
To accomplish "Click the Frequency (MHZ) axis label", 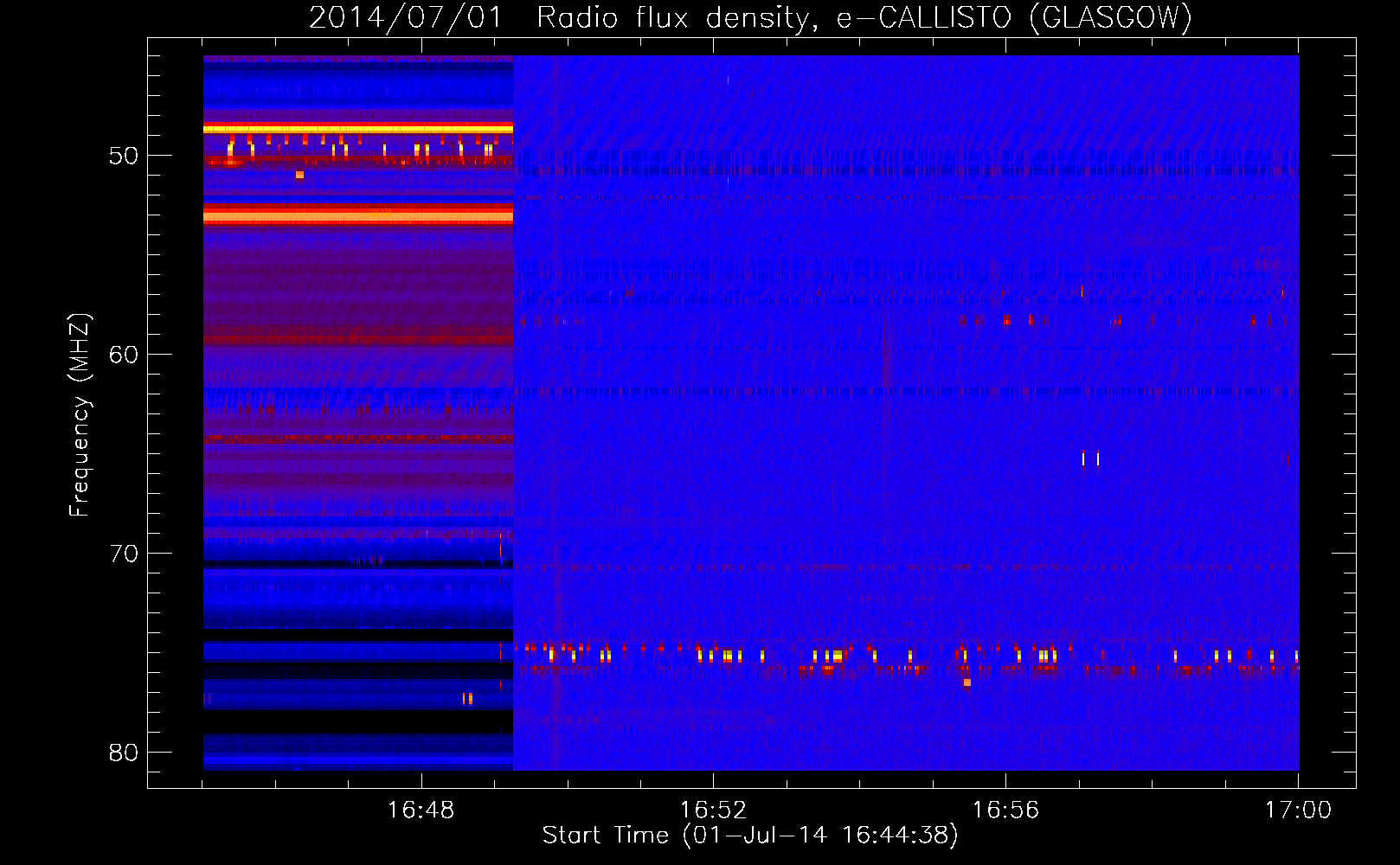I will tap(79, 415).
